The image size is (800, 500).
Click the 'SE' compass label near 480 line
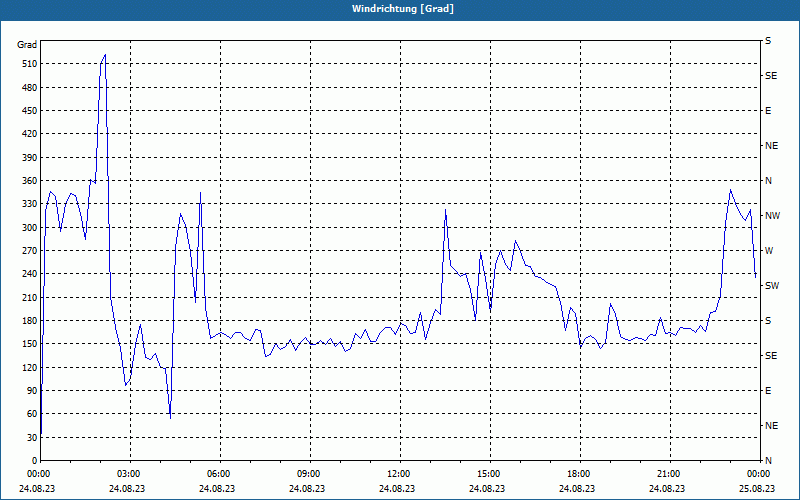771,76
